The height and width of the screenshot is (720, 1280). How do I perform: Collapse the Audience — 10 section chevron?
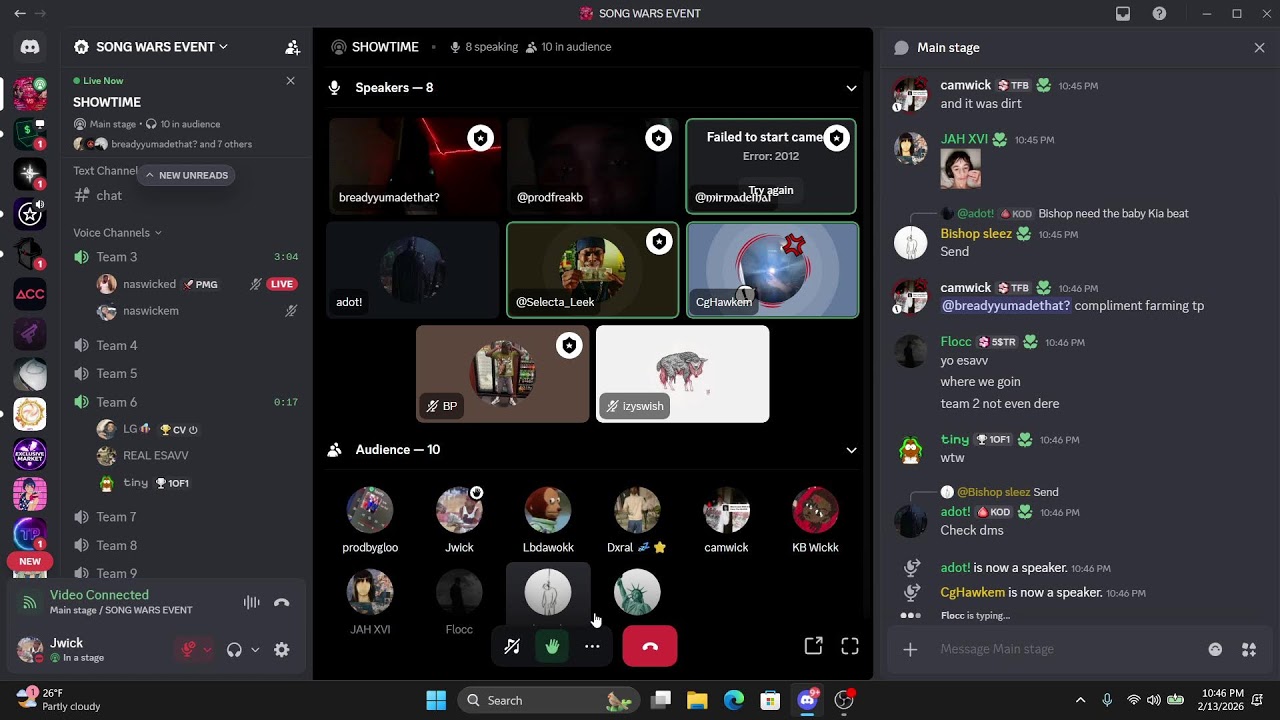851,450
